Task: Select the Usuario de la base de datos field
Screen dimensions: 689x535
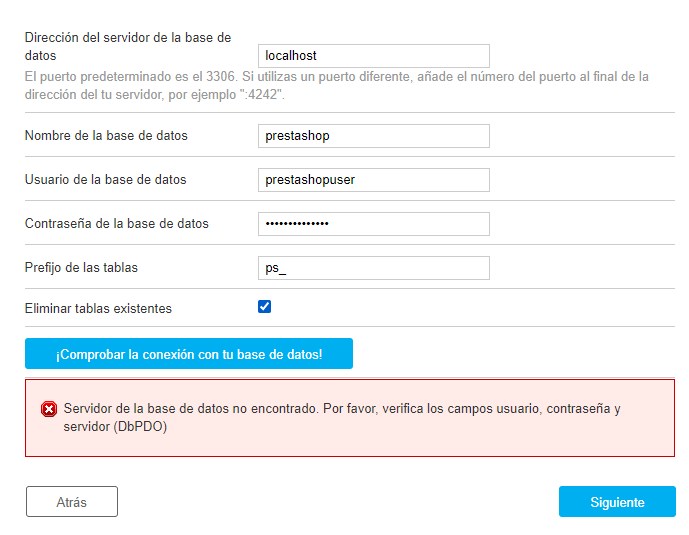Action: tap(373, 180)
